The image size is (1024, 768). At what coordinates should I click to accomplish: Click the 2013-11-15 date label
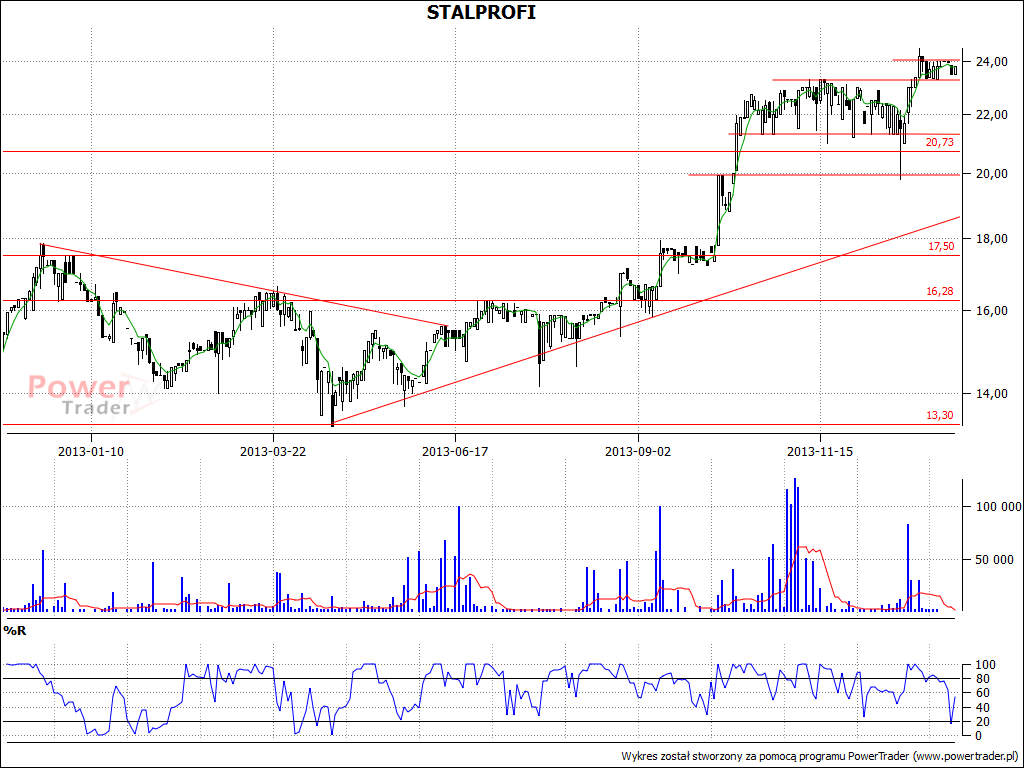(820, 451)
